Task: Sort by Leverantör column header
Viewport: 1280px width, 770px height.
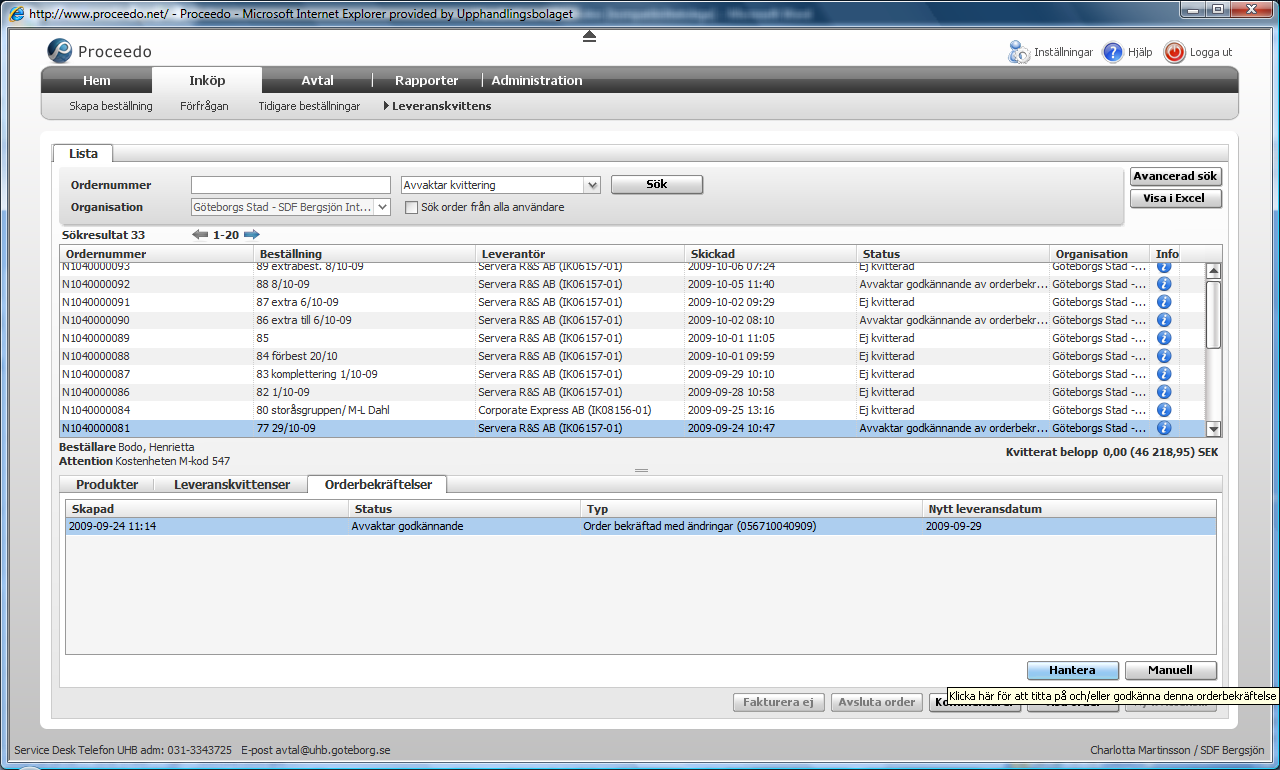Action: (580, 254)
